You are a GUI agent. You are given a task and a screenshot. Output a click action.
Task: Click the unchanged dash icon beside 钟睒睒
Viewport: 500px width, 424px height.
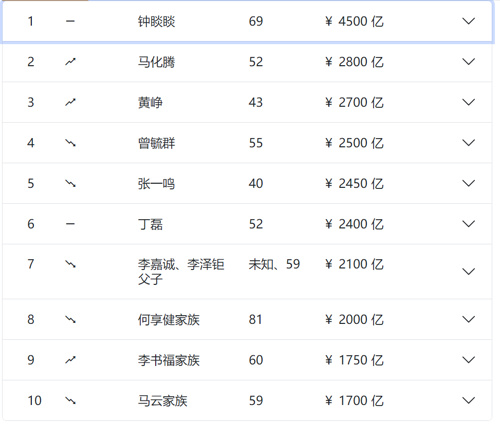70,21
